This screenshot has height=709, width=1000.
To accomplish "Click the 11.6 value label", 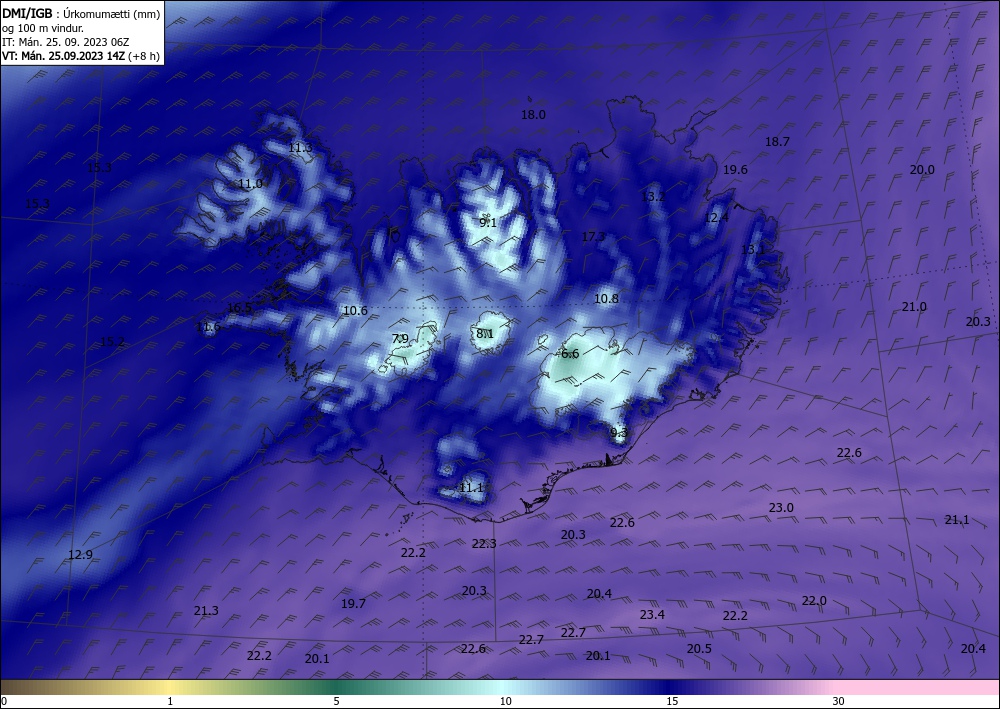I will pyautogui.click(x=208, y=327).
